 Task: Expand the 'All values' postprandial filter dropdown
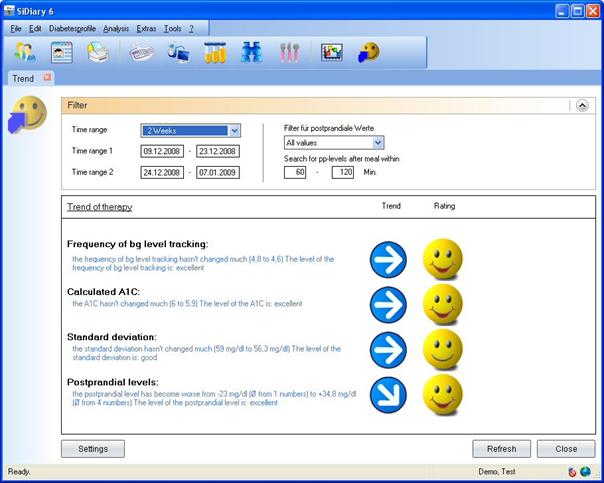pyautogui.click(x=377, y=143)
